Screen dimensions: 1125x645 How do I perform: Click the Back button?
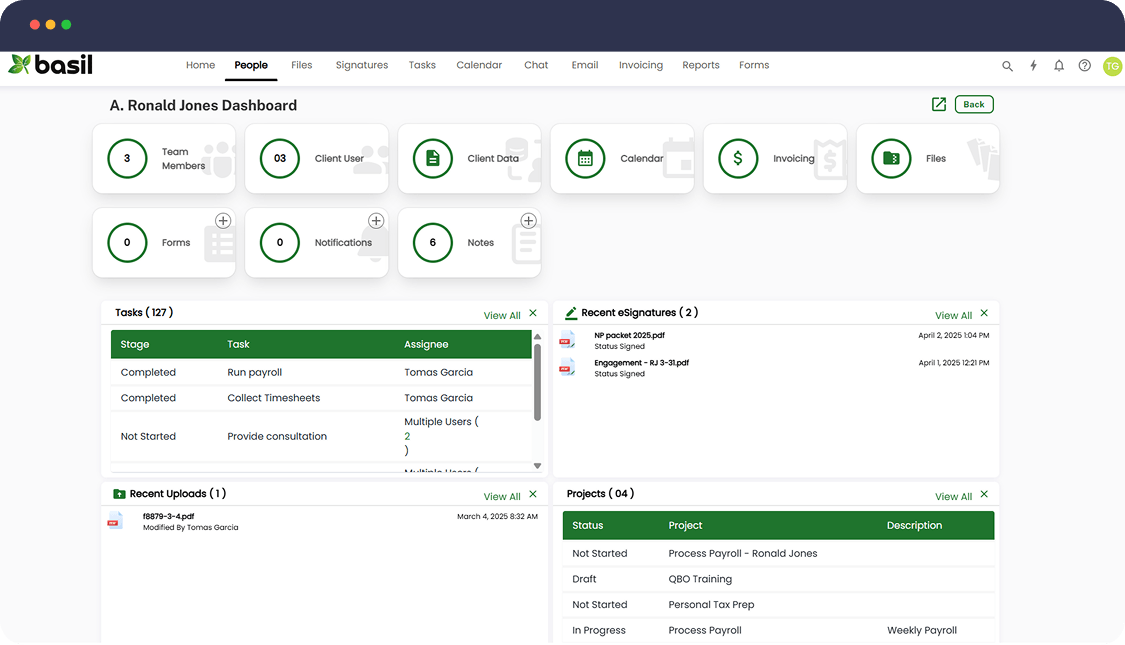point(974,105)
